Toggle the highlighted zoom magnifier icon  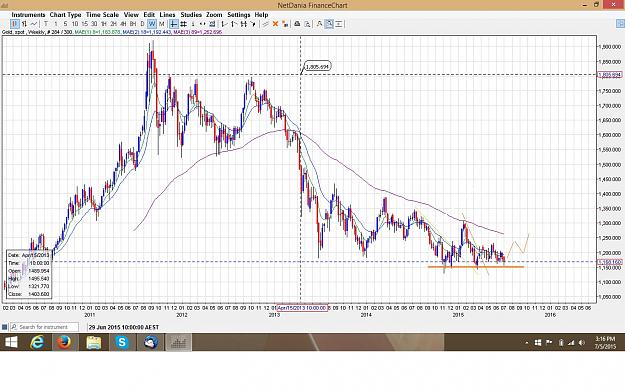click(329, 24)
